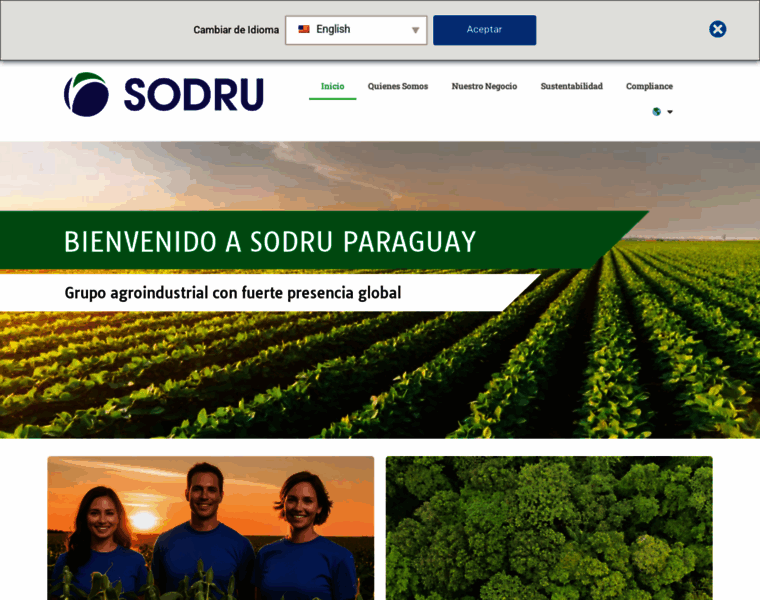Expand the globe language selector arrow
This screenshot has height=600, width=760.
[670, 112]
